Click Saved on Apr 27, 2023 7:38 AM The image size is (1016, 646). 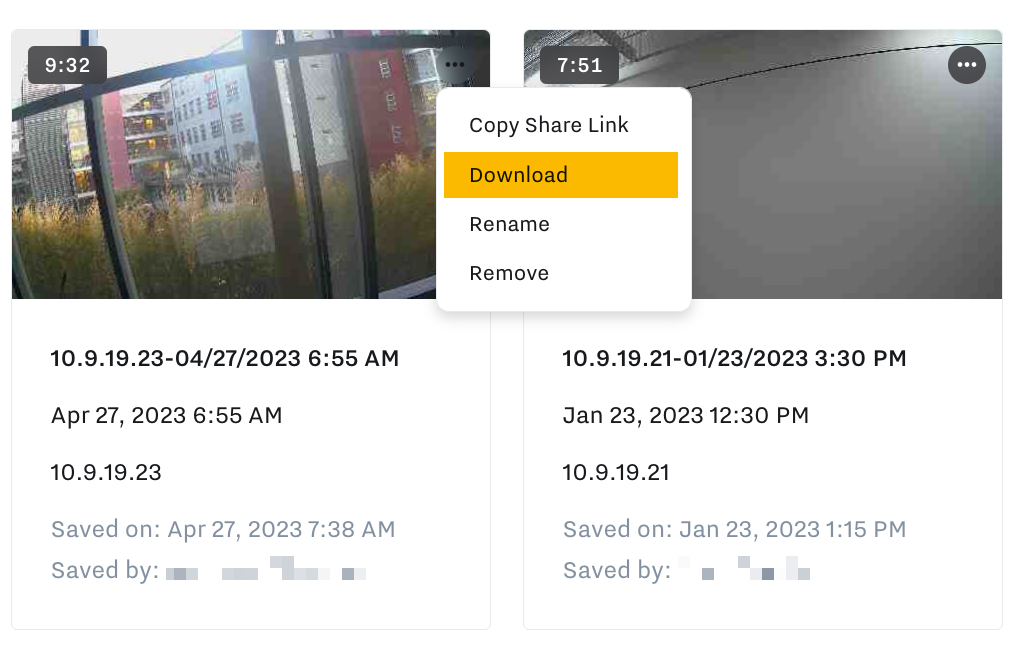(x=223, y=529)
